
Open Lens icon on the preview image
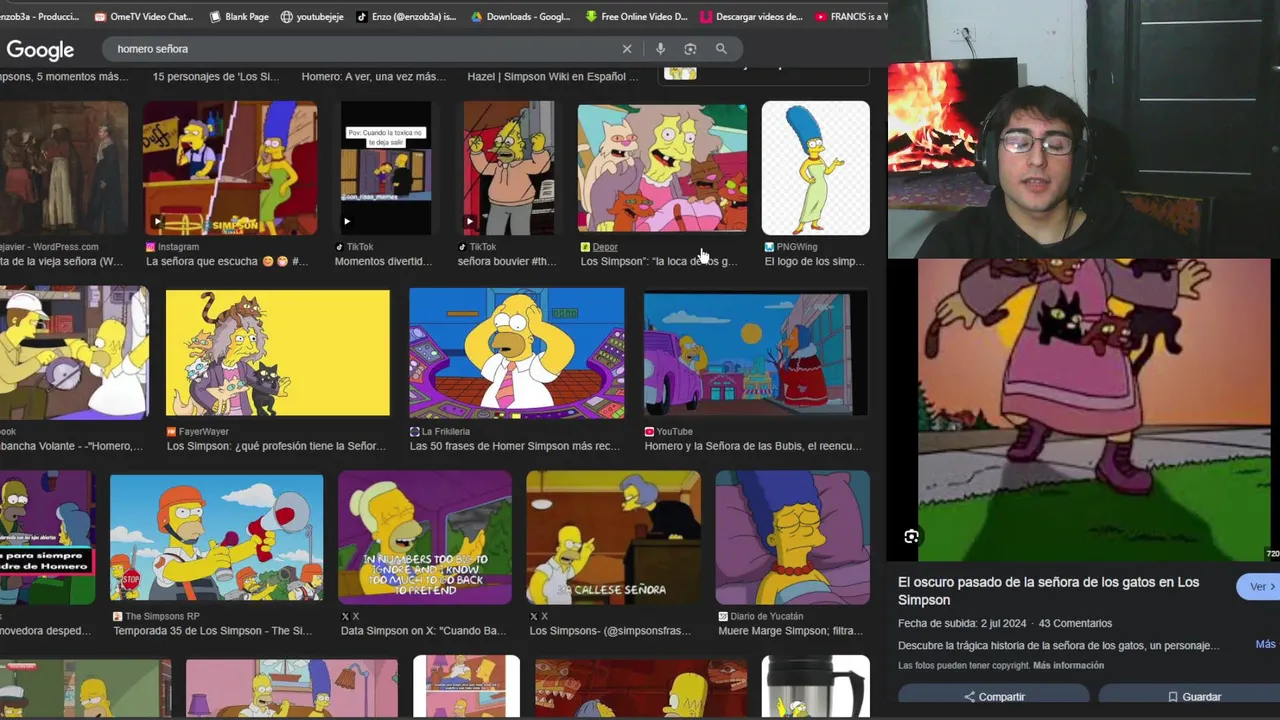click(911, 537)
